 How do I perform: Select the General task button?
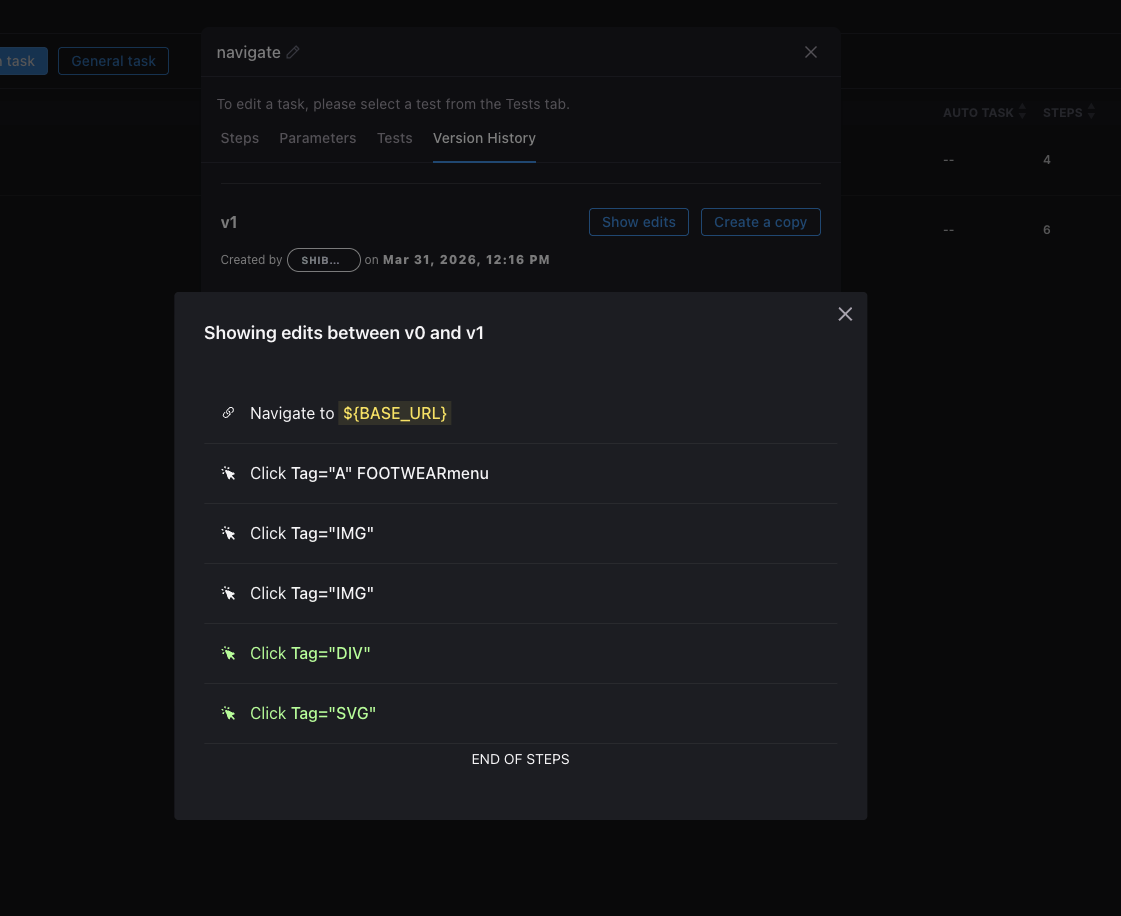(113, 60)
